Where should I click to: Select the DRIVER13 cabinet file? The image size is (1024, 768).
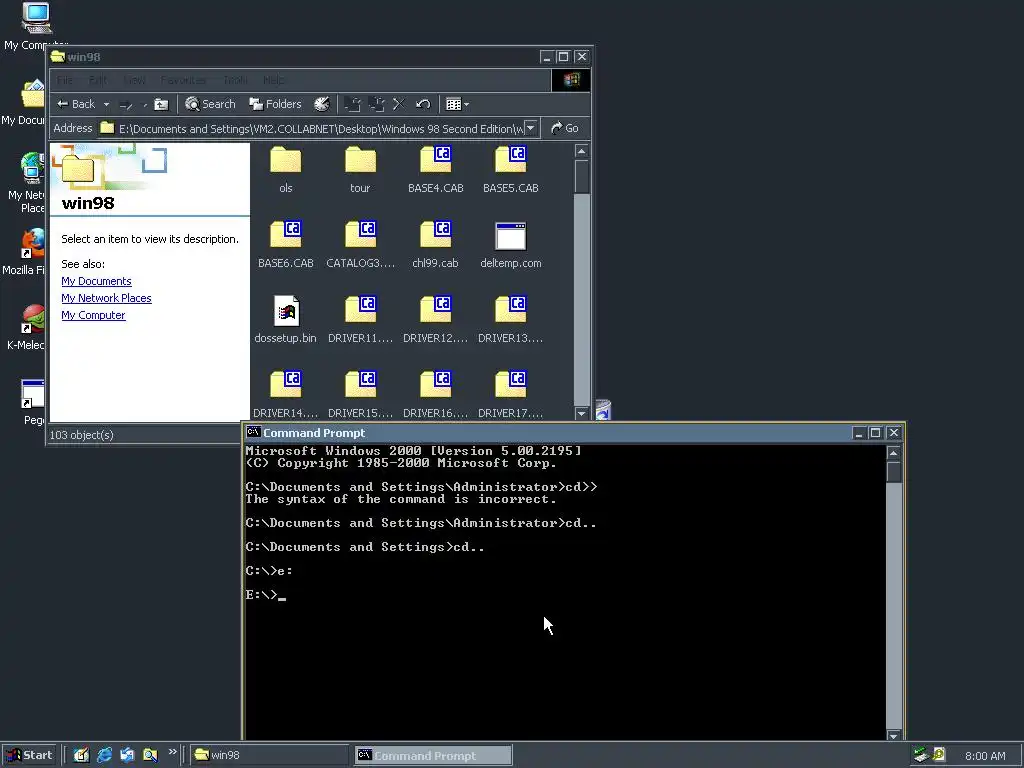pyautogui.click(x=511, y=319)
